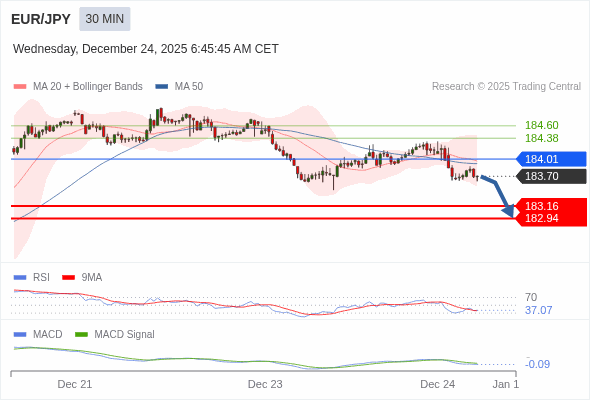Click the blue MA 50 legend swatch

(162, 87)
